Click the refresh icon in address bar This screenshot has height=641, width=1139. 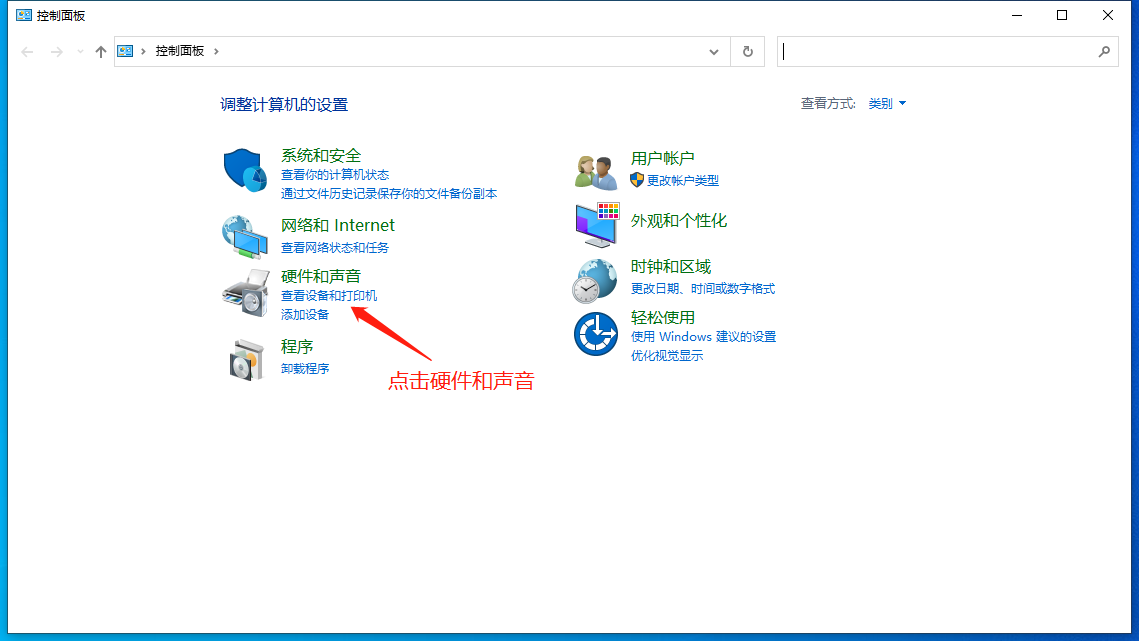(747, 51)
